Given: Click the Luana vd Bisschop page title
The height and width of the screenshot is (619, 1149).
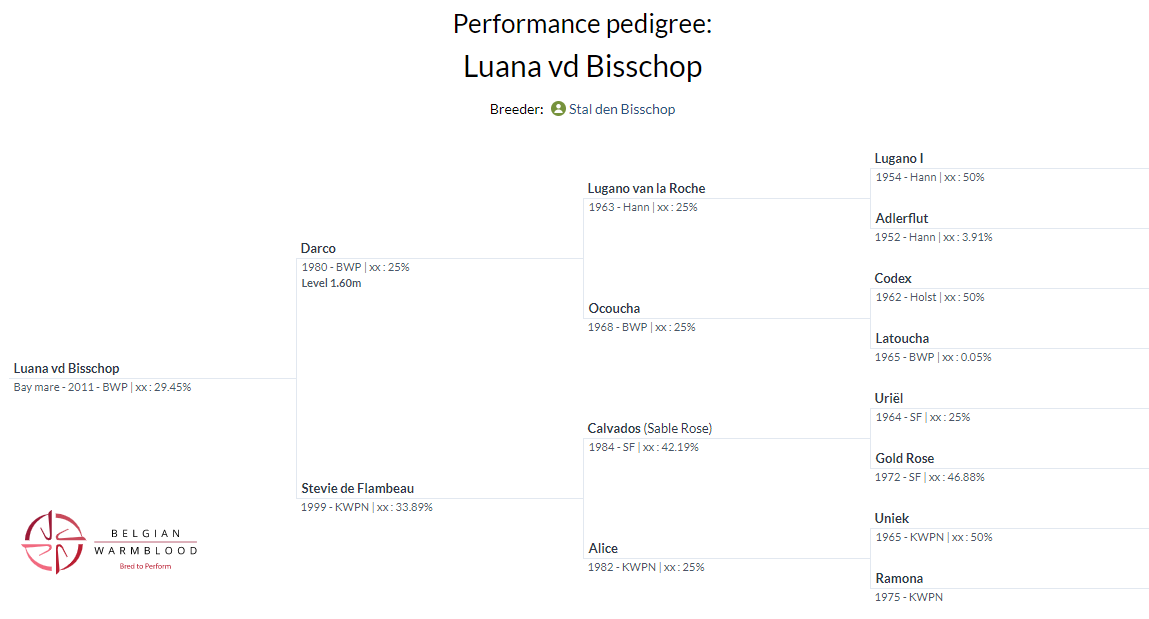Looking at the screenshot, I should 582,66.
